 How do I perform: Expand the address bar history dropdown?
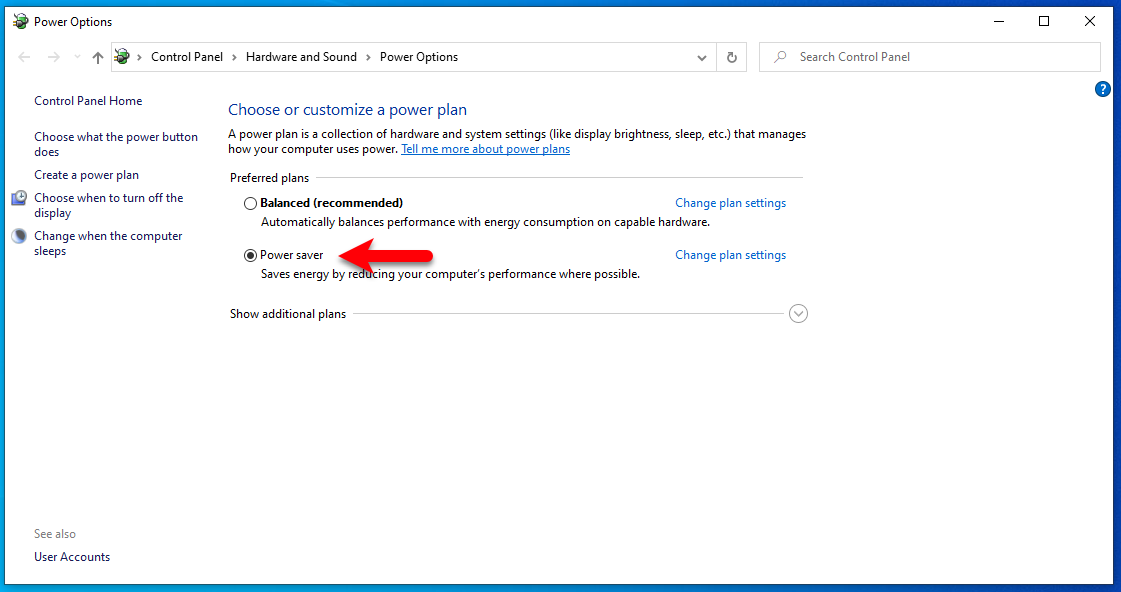pyautogui.click(x=702, y=57)
